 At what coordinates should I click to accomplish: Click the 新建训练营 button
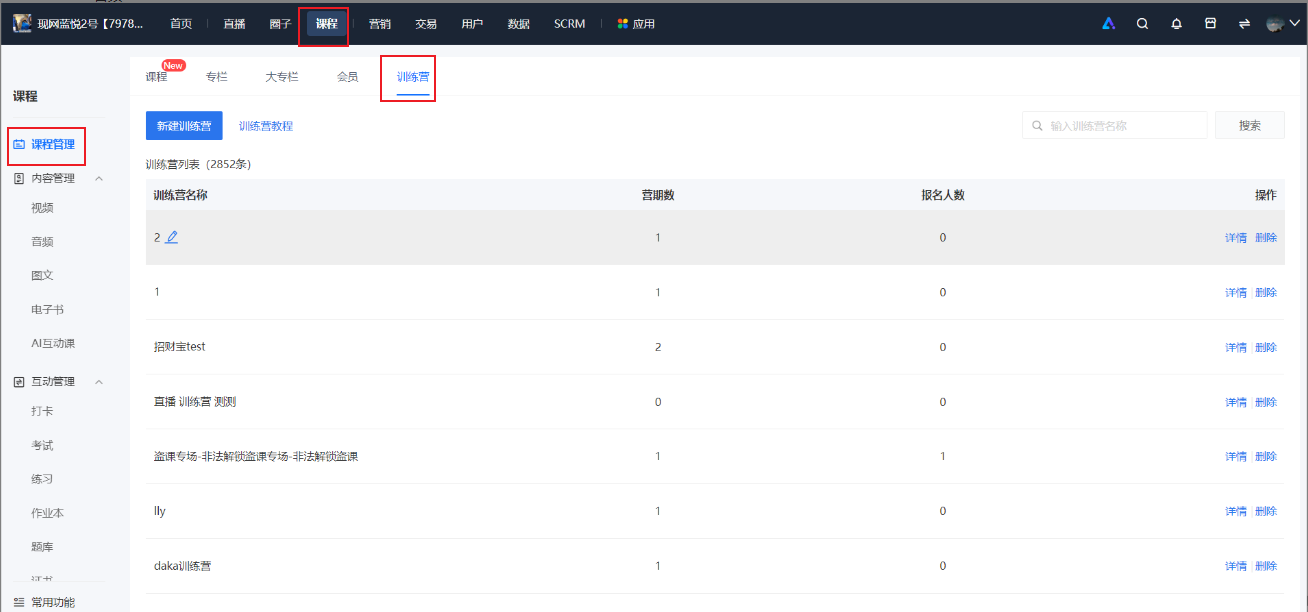pos(184,126)
